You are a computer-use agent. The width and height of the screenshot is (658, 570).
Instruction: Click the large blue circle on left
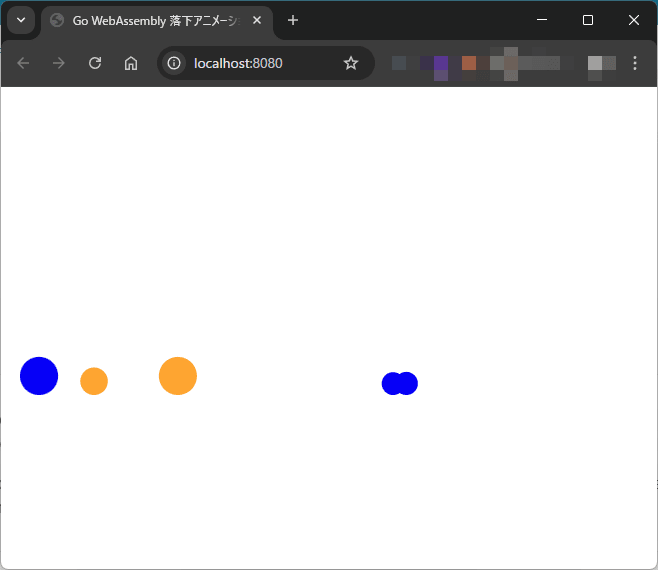point(39,376)
